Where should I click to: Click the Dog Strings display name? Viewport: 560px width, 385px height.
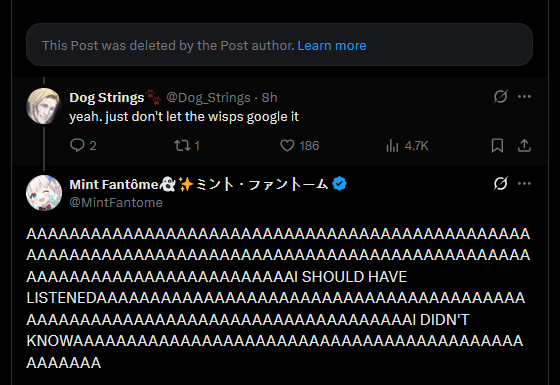(106, 98)
